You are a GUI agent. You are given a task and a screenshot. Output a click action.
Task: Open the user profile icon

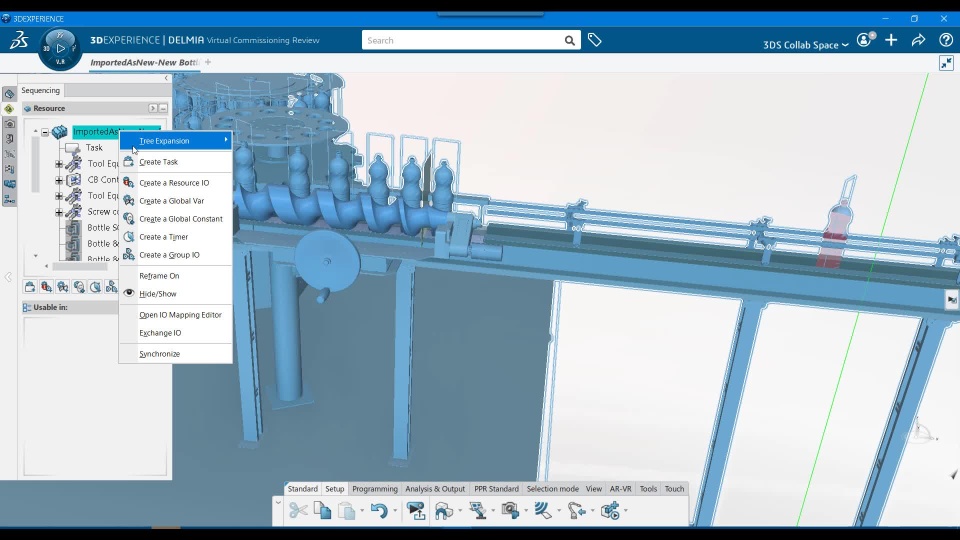(x=864, y=40)
